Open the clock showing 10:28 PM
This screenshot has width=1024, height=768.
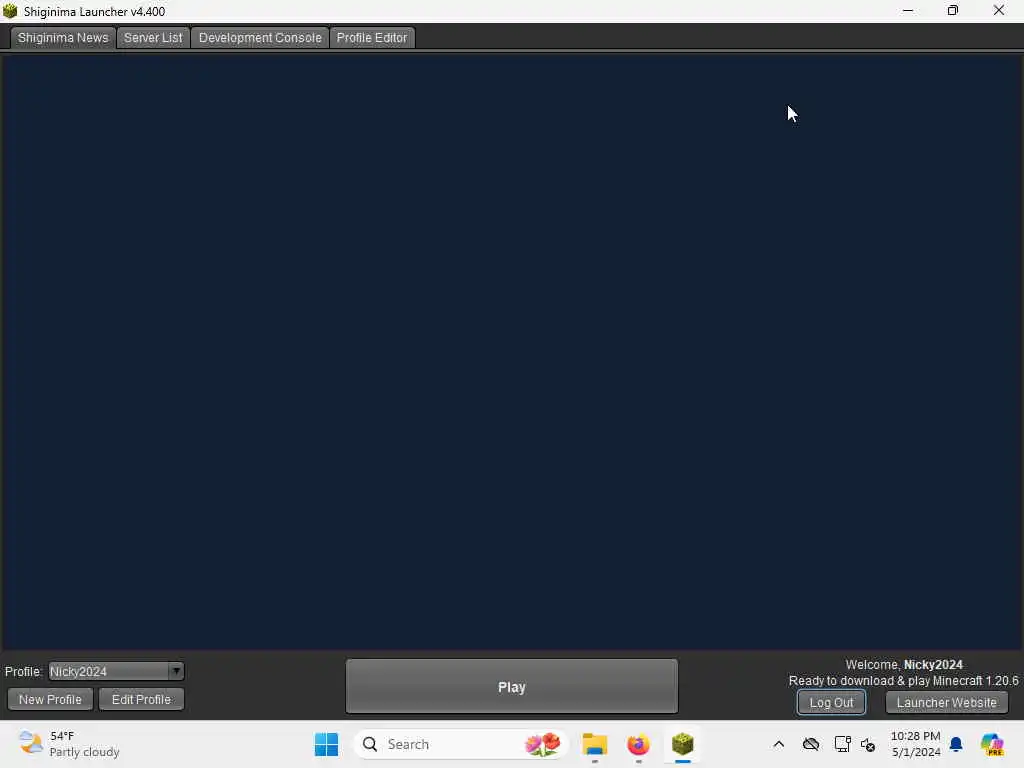(916, 744)
